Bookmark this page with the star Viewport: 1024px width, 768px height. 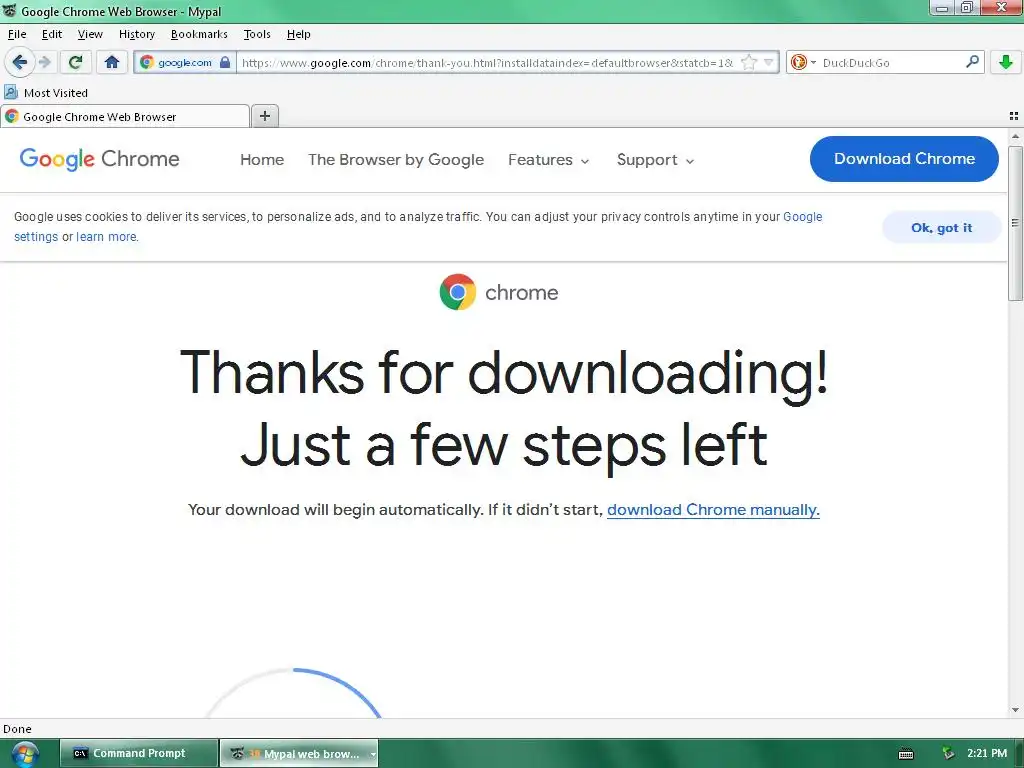(x=749, y=62)
